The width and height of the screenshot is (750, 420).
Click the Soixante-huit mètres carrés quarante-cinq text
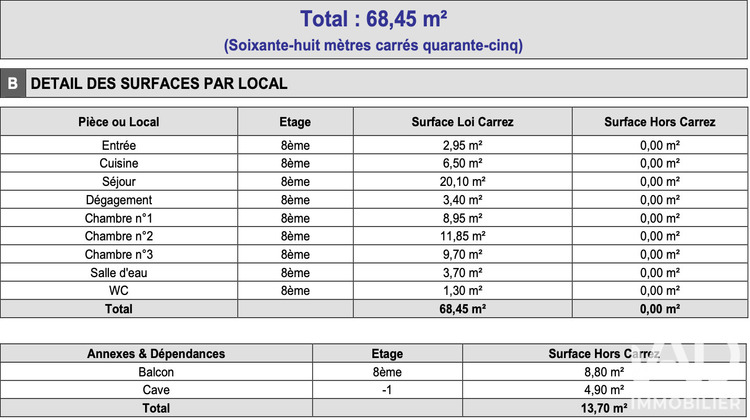tap(374, 45)
